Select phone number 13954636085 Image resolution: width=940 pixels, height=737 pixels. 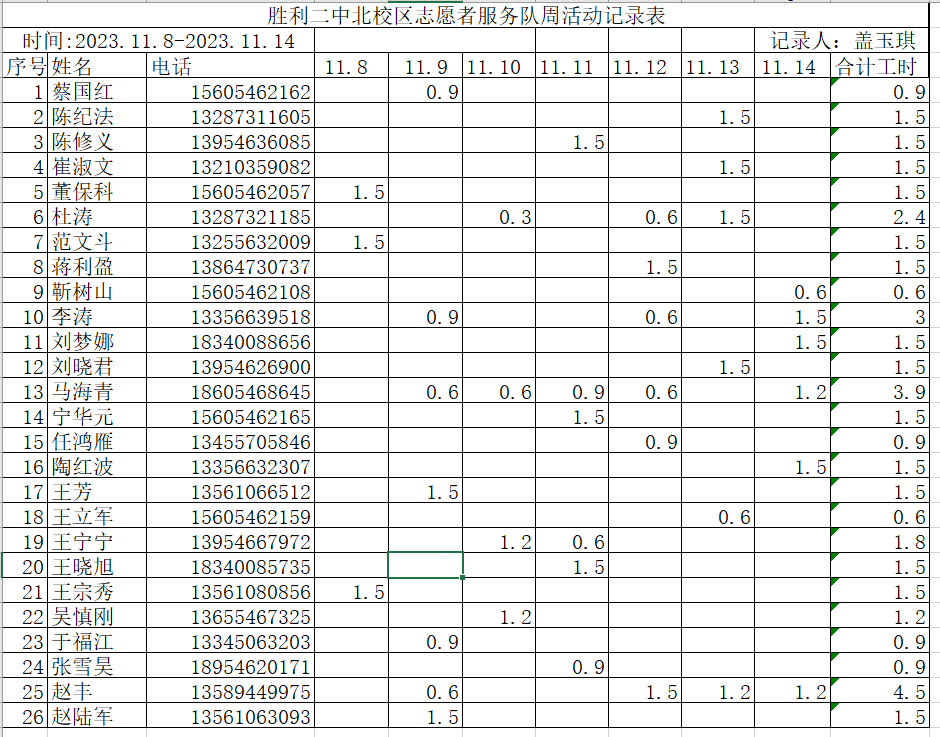[x=231, y=141]
